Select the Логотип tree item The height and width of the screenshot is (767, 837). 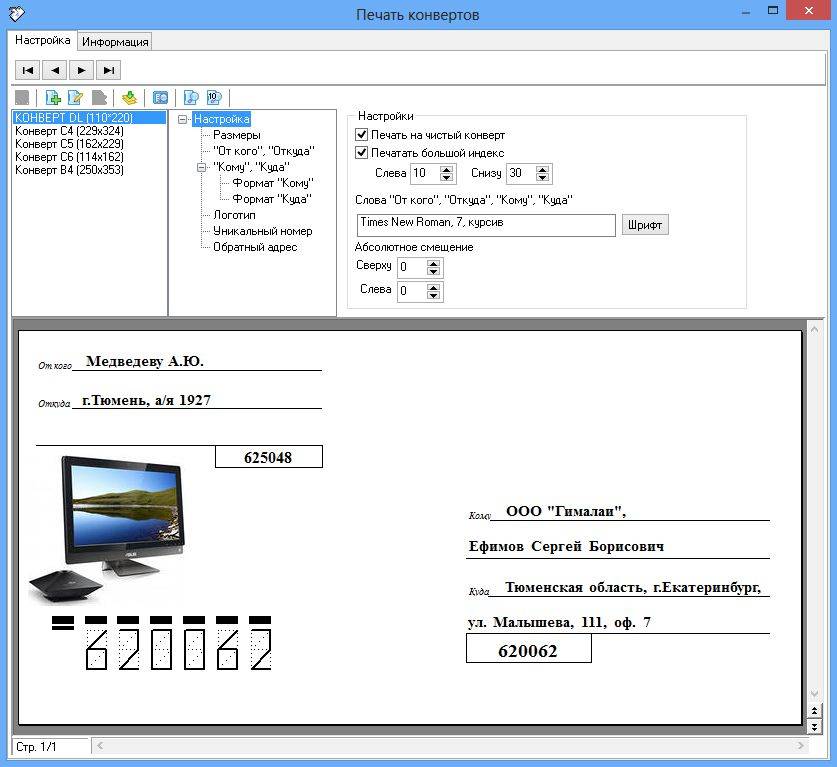234,215
